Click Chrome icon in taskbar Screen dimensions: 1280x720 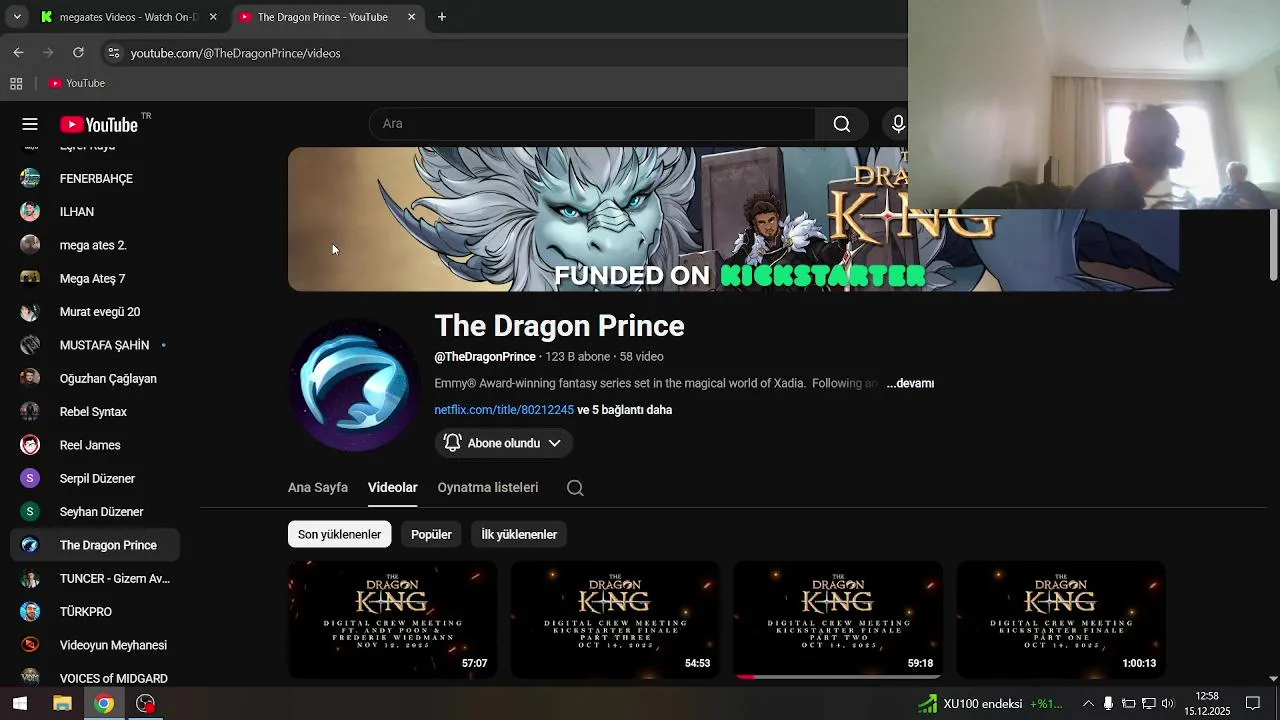tap(104, 703)
